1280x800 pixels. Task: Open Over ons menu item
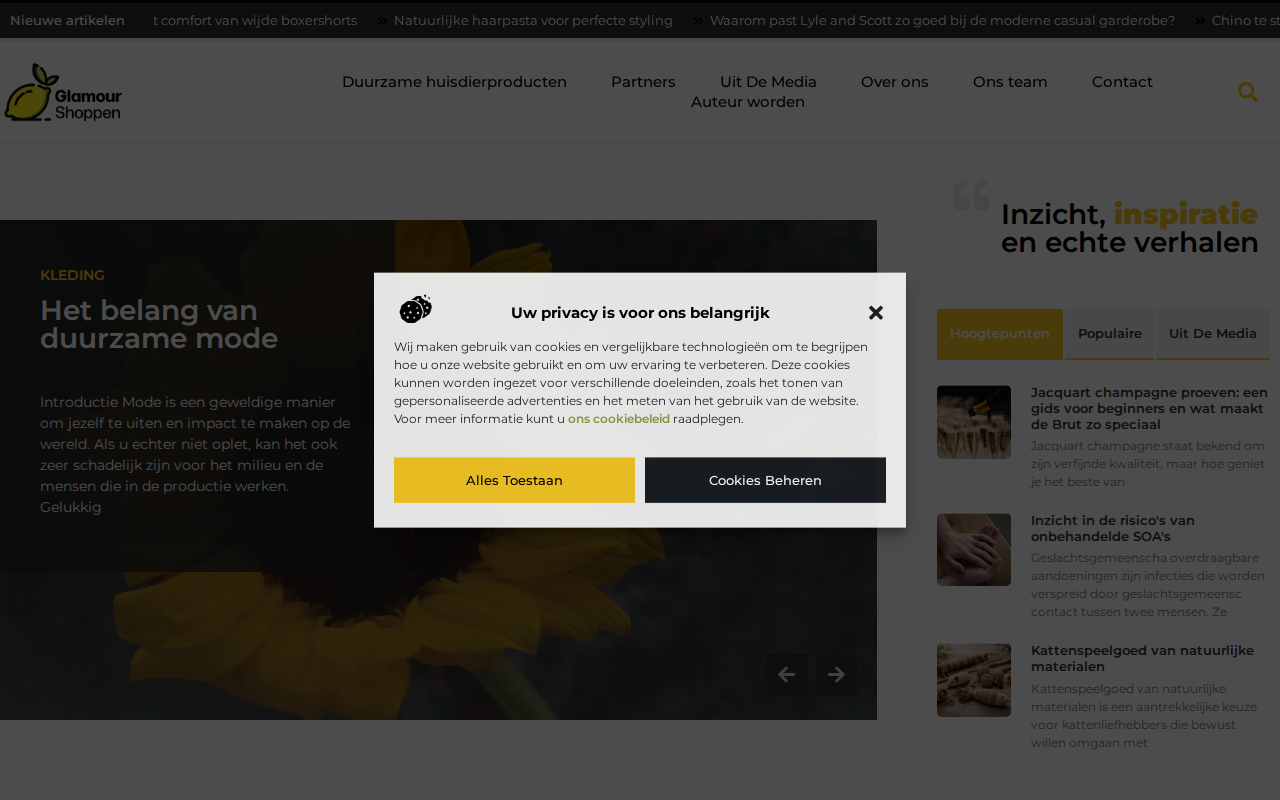tap(895, 82)
